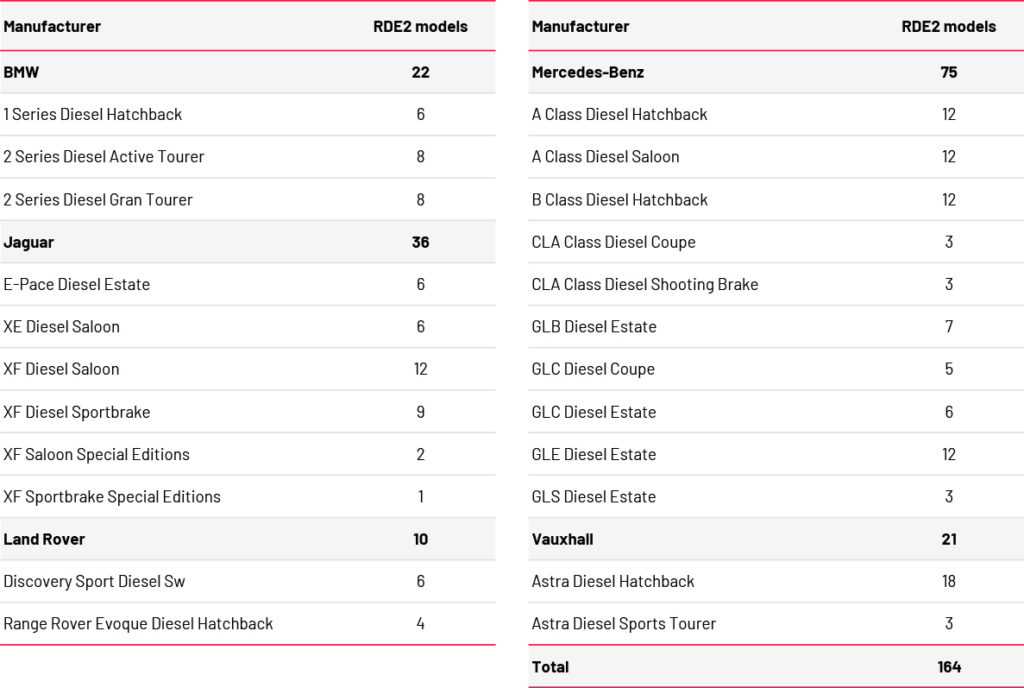Click CLA Class Diesel Shooting Brake
Image resolution: width=1024 pixels, height=688 pixels.
pyautogui.click(x=645, y=284)
